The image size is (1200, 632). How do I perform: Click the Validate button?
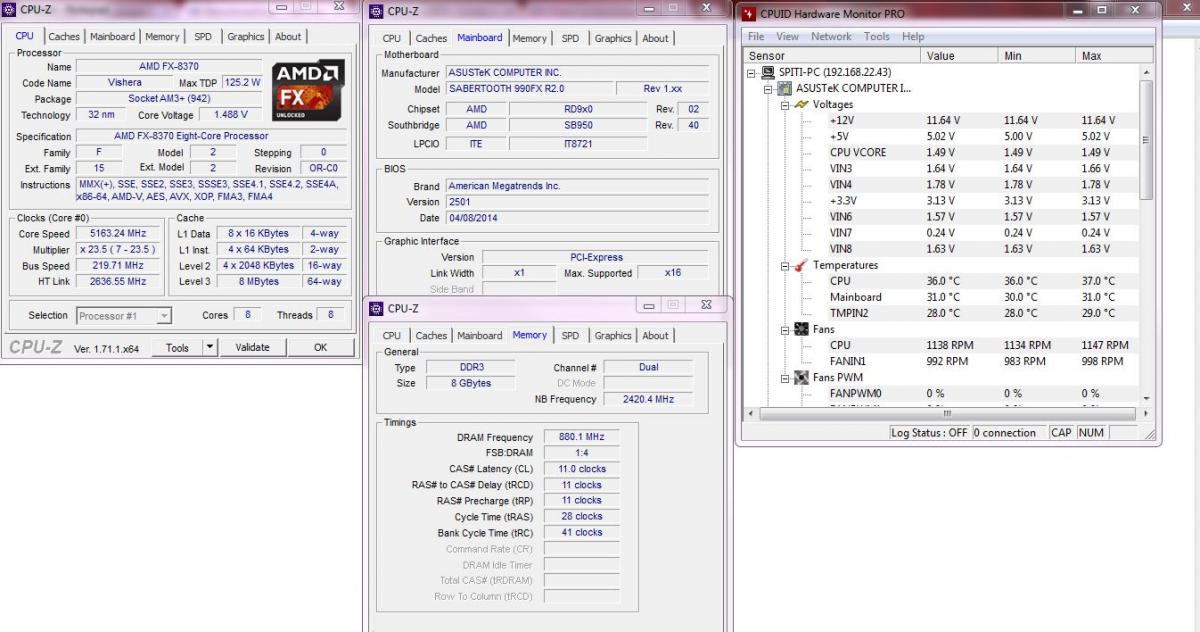[252, 347]
